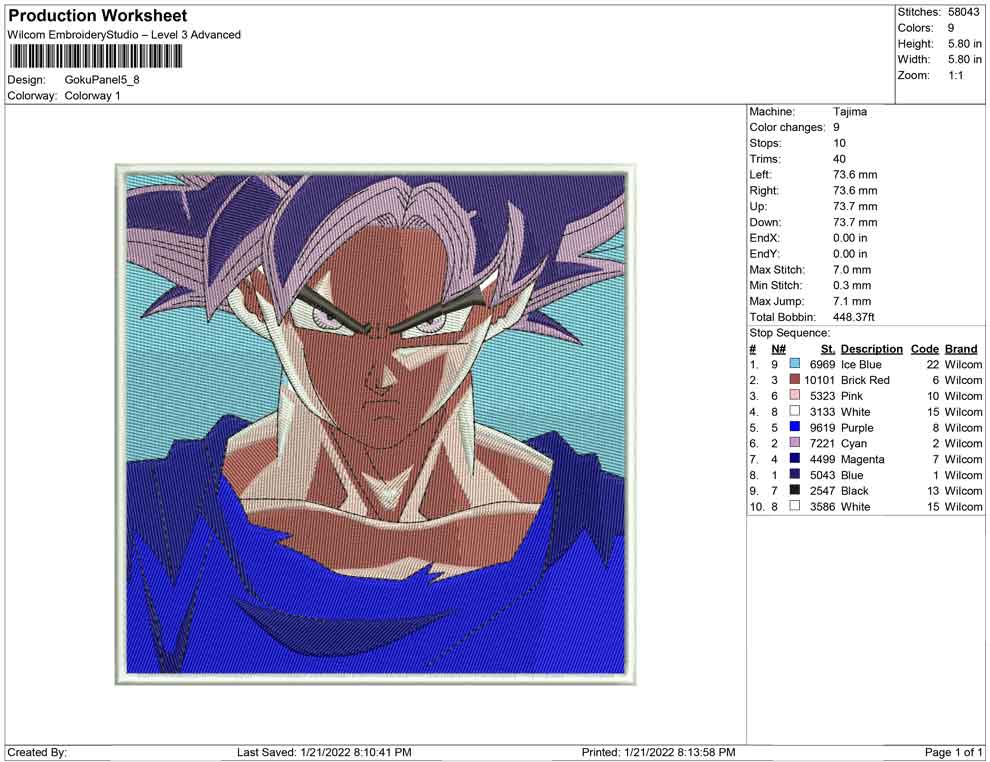
Task: Click the Cyan row color swatch
Action: (x=795, y=443)
